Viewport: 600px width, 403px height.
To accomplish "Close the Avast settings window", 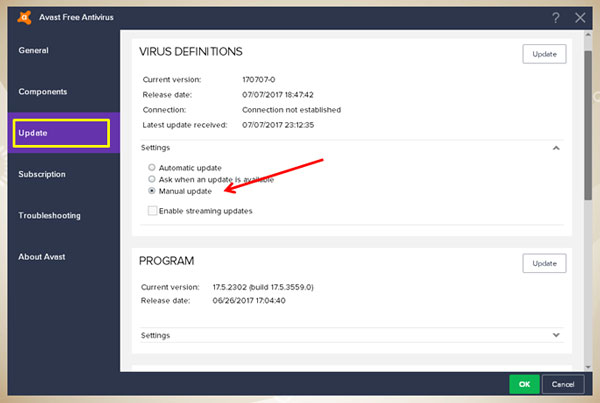I will [x=580, y=18].
